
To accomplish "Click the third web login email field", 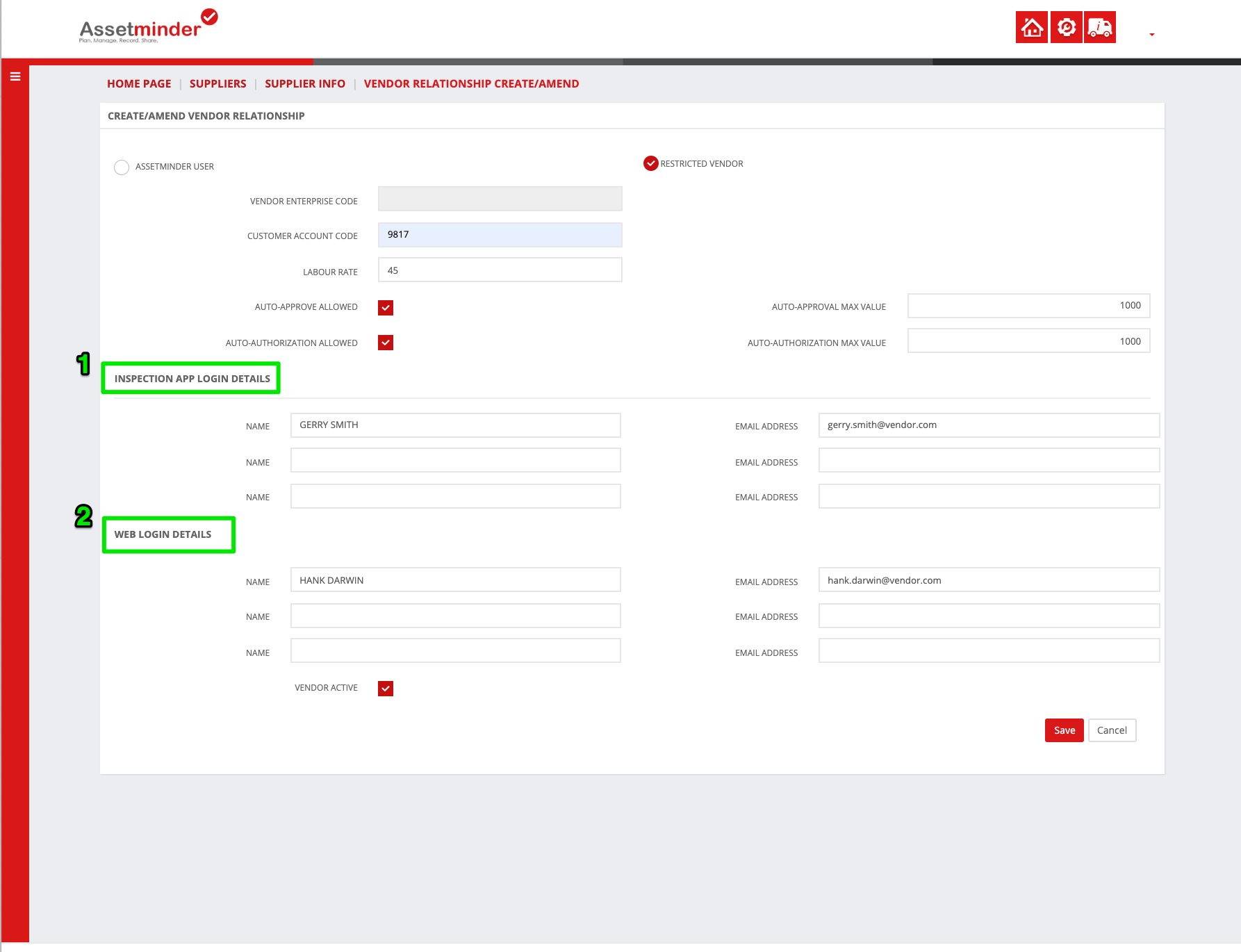I will (x=989, y=650).
